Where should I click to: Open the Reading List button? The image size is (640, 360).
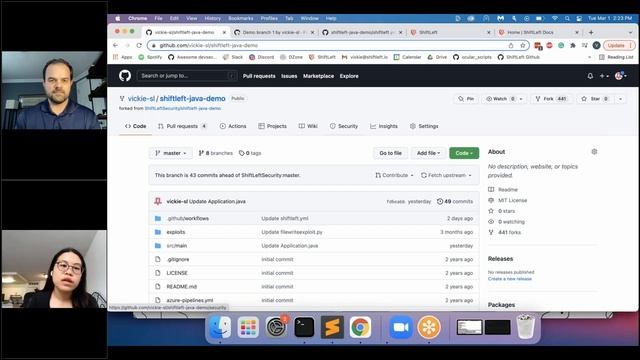click(x=616, y=57)
